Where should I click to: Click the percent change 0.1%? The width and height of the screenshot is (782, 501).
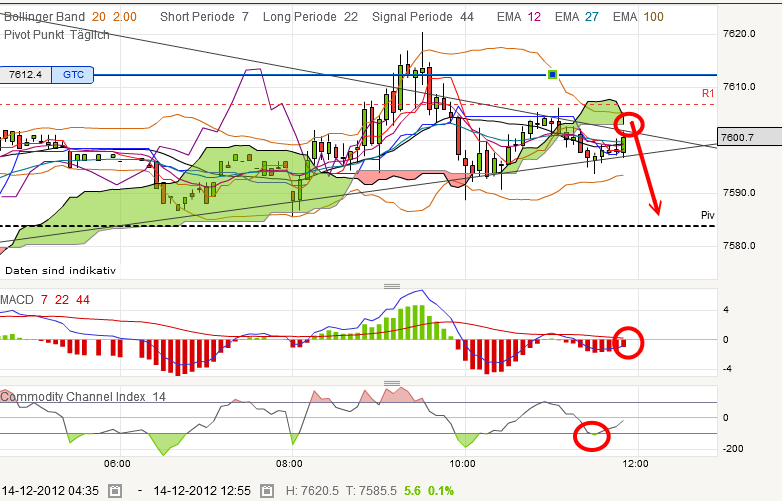440,491
